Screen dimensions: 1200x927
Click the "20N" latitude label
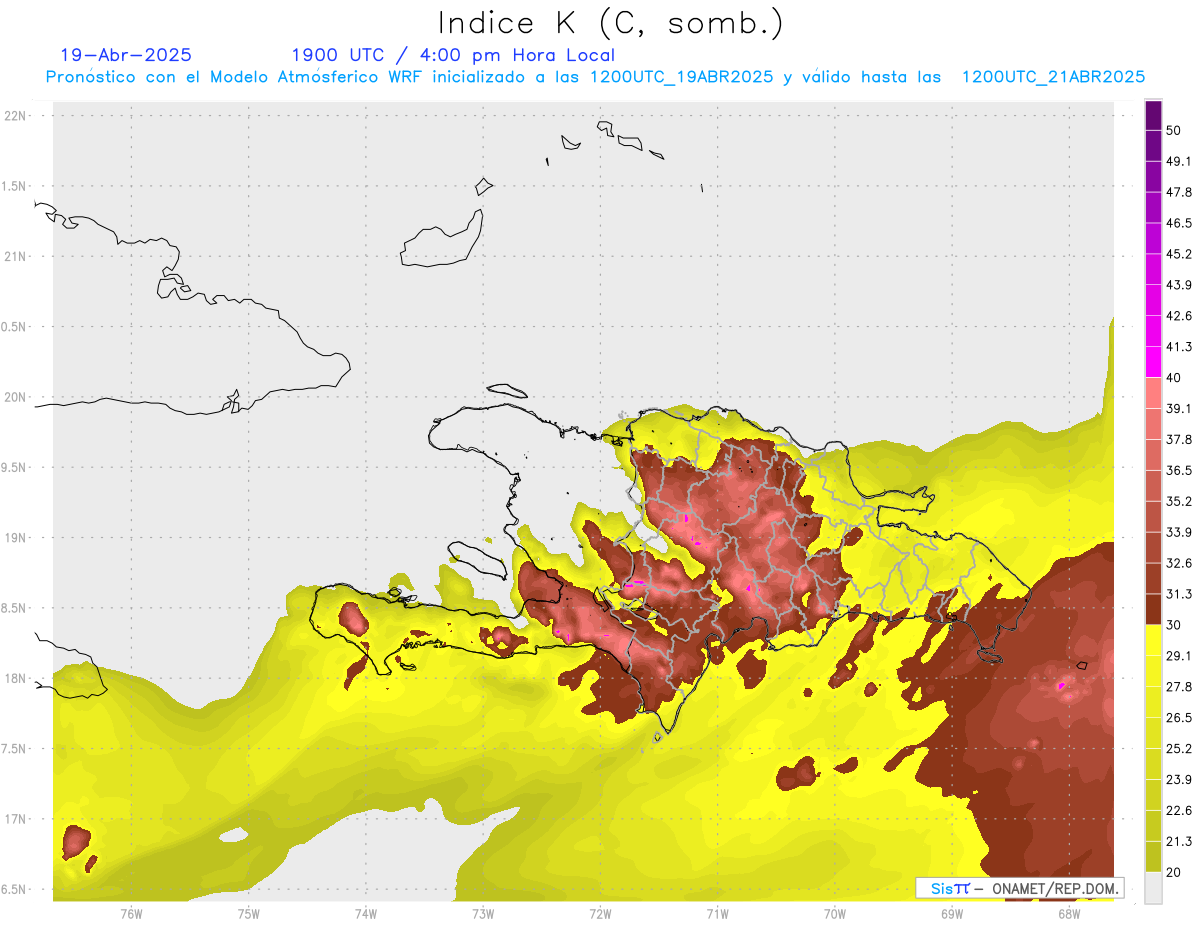point(15,397)
